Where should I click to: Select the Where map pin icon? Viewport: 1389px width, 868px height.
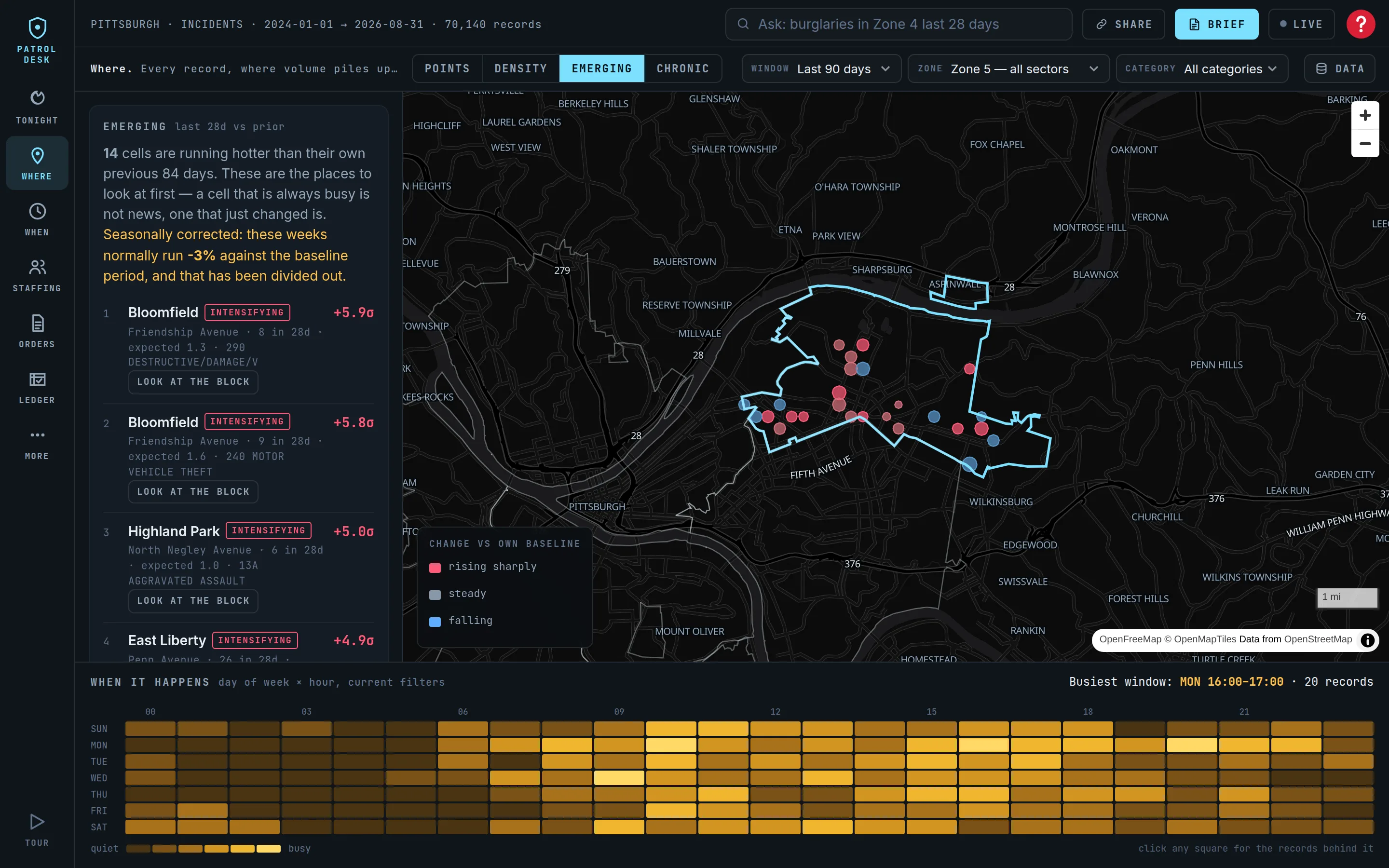click(x=37, y=156)
